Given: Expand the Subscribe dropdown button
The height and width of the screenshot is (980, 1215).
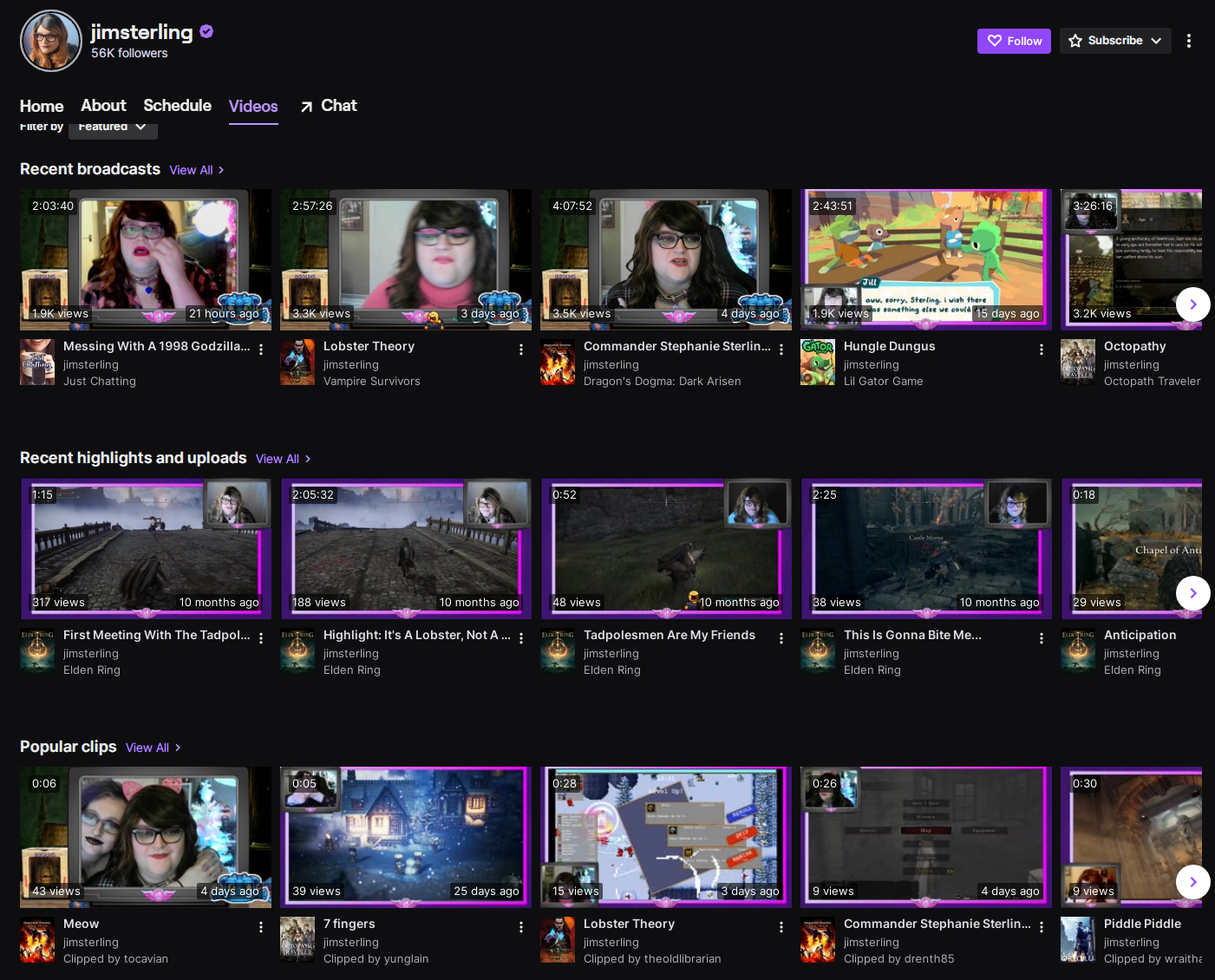Looking at the screenshot, I should click(1115, 41).
